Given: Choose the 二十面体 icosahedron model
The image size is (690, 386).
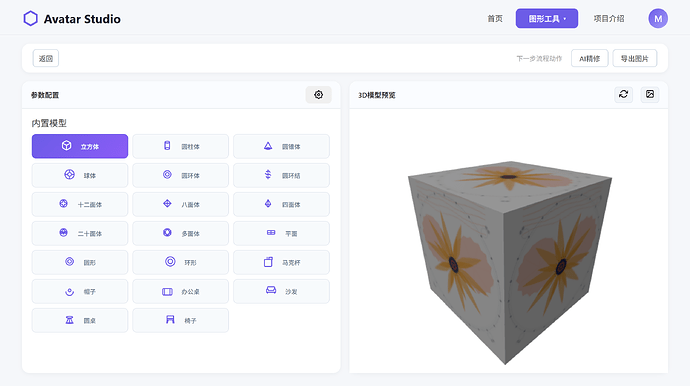Looking at the screenshot, I should coord(80,233).
